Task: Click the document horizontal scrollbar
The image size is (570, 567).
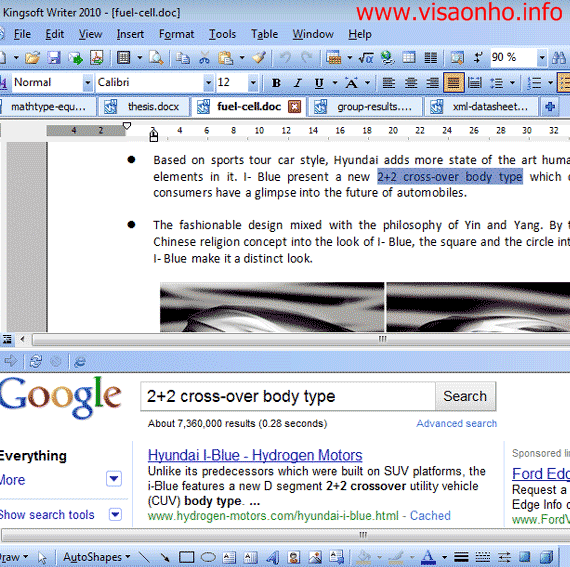Action: [x=301, y=339]
